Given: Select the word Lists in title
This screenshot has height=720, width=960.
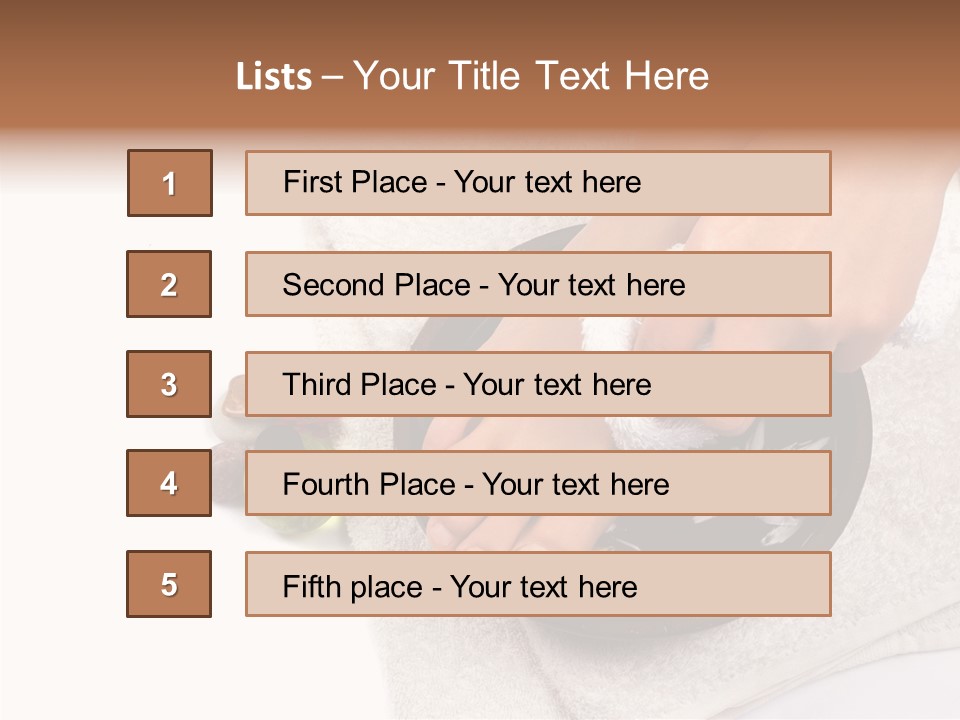Looking at the screenshot, I should 274,77.
